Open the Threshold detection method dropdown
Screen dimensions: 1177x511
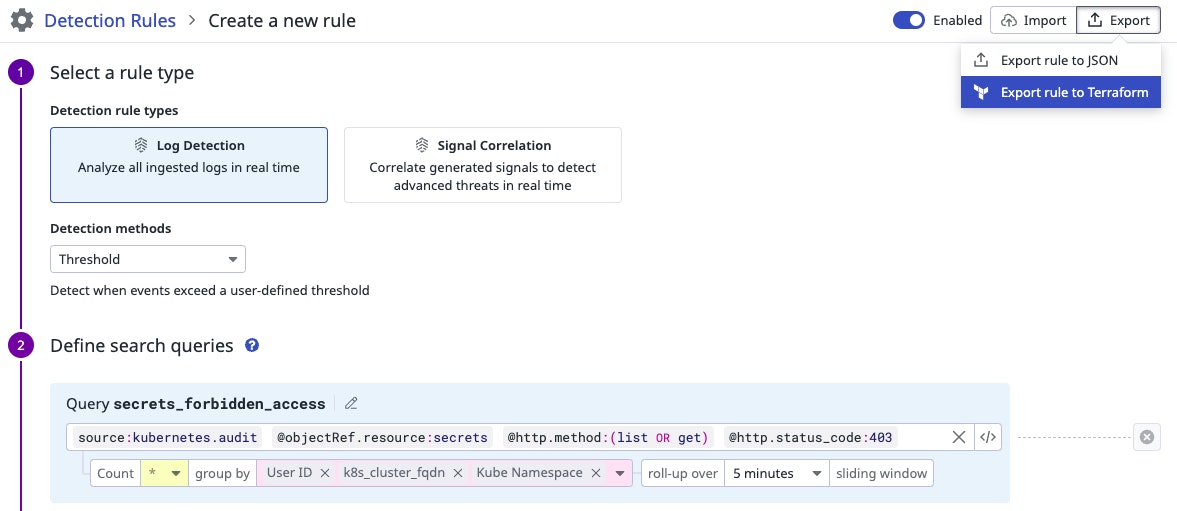[148, 260]
